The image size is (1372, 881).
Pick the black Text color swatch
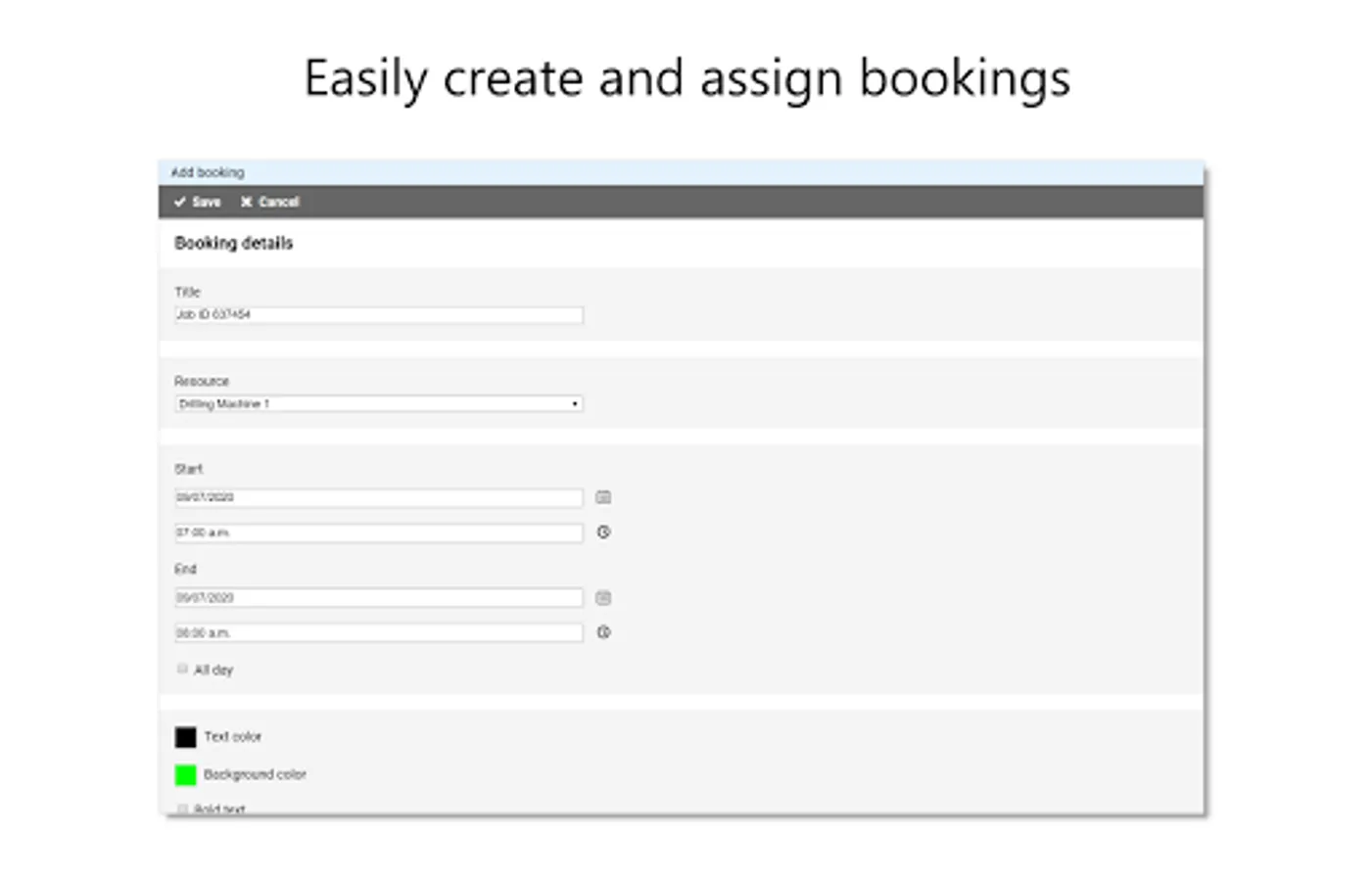185,737
